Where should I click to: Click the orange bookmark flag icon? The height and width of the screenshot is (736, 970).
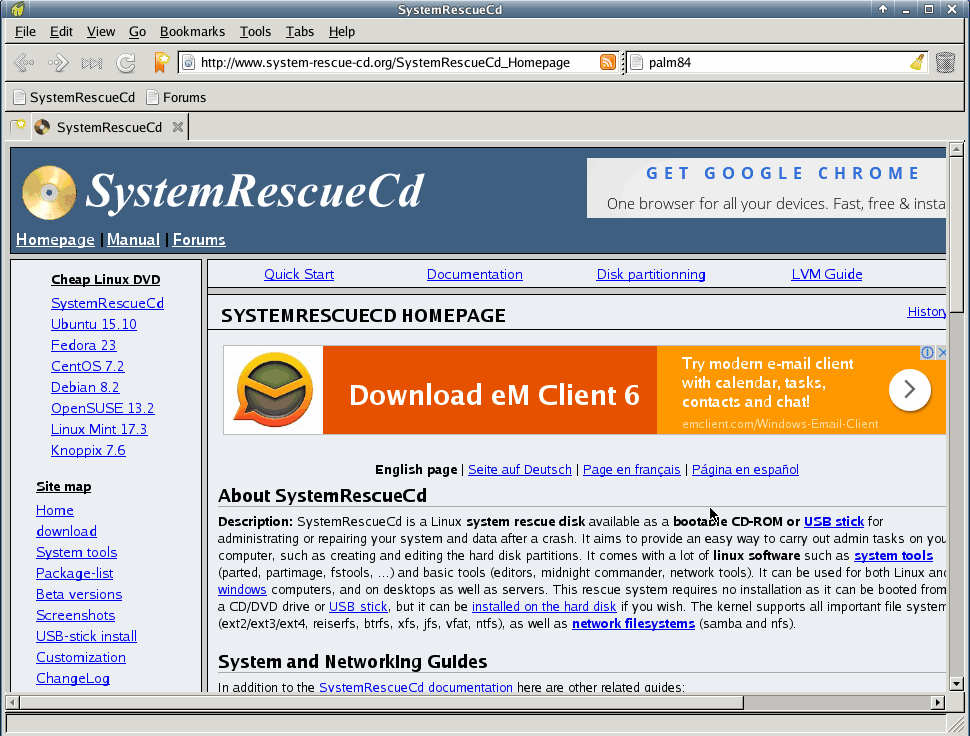(161, 62)
